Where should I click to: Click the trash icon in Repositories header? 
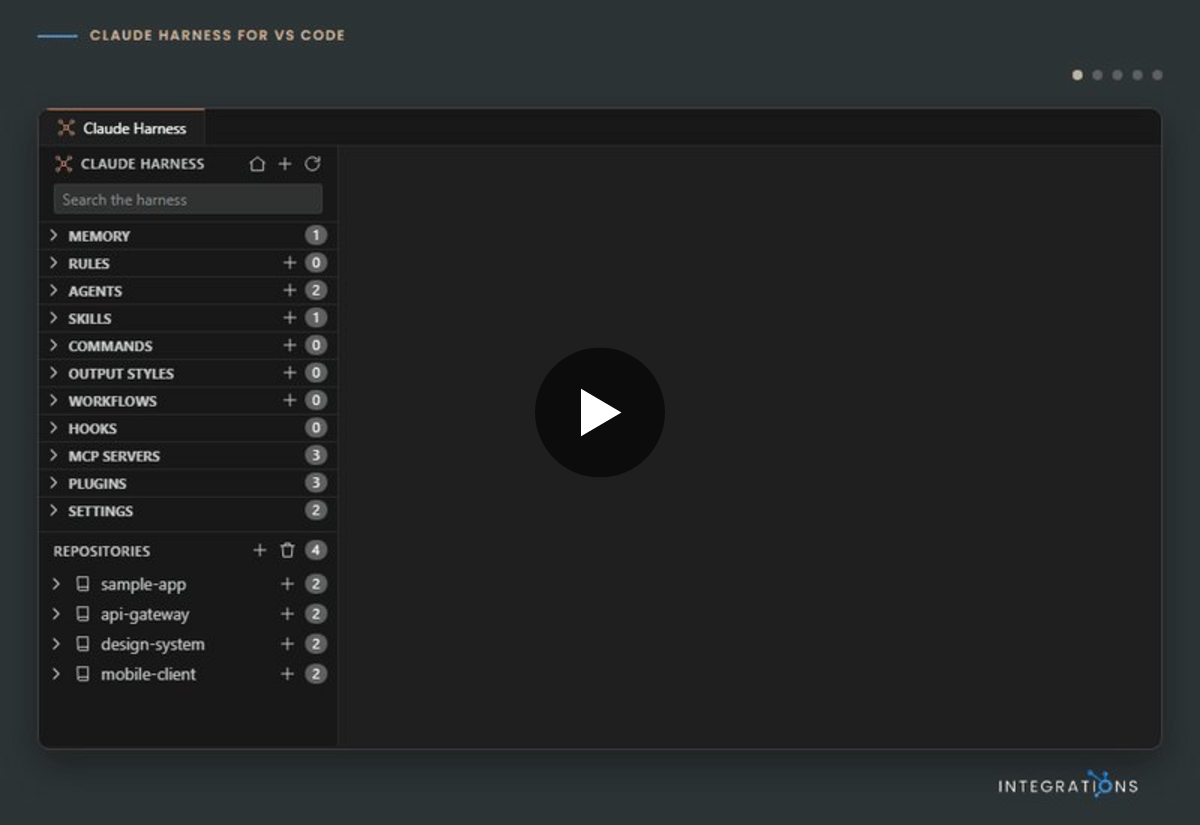click(x=288, y=551)
